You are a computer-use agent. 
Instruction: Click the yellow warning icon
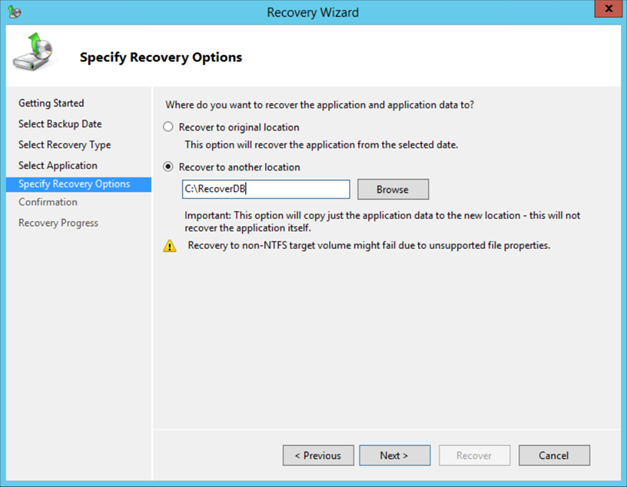pos(170,246)
